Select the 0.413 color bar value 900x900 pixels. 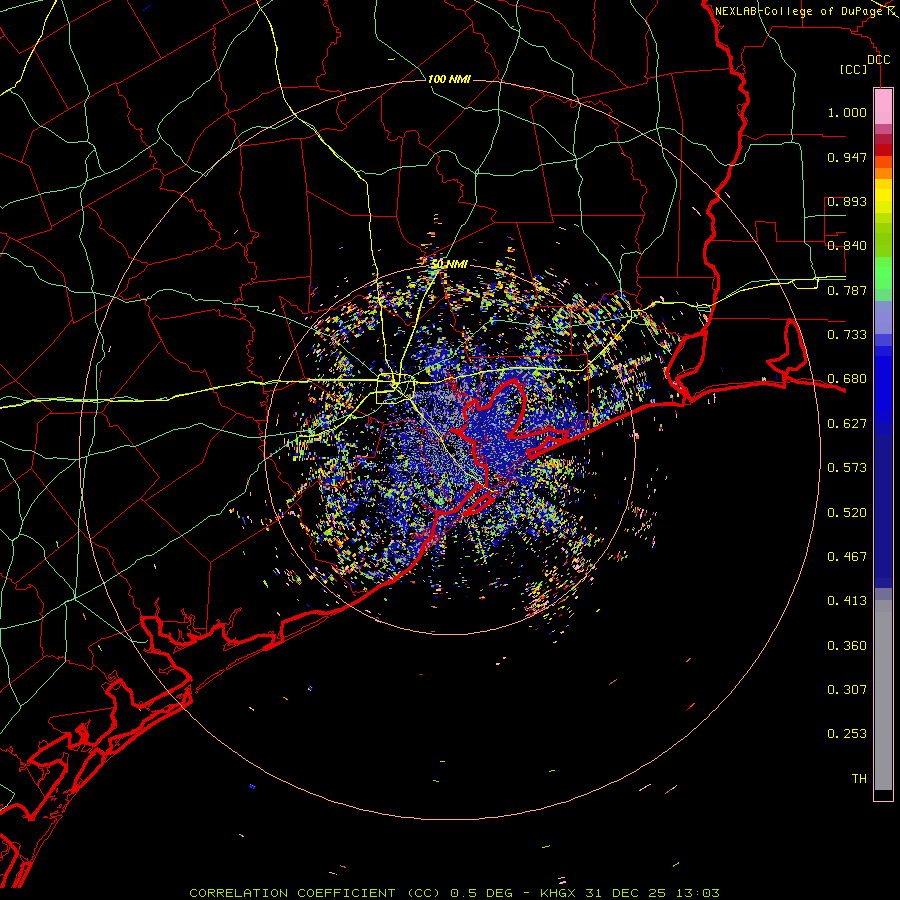coord(847,601)
